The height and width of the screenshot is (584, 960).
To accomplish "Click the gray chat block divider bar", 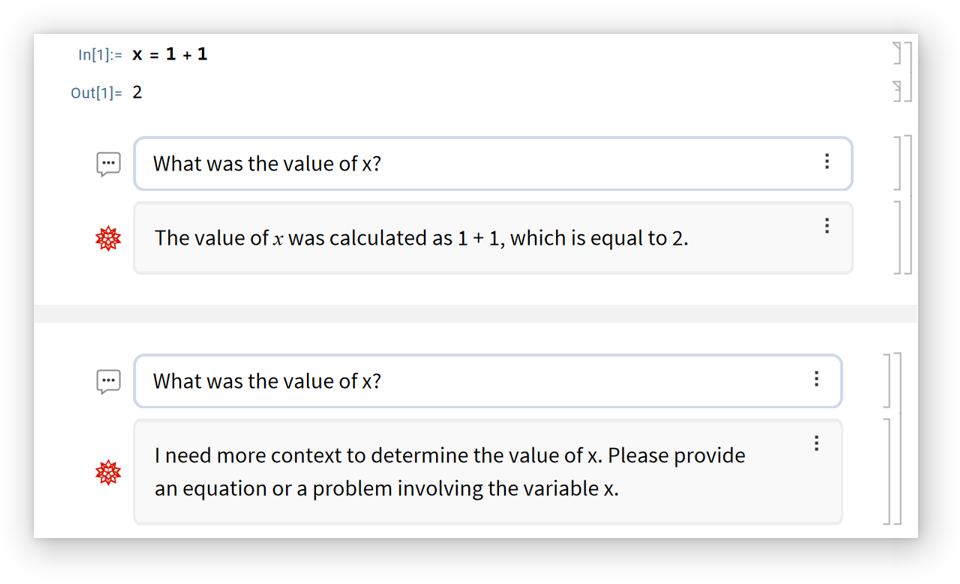I will tap(475, 314).
